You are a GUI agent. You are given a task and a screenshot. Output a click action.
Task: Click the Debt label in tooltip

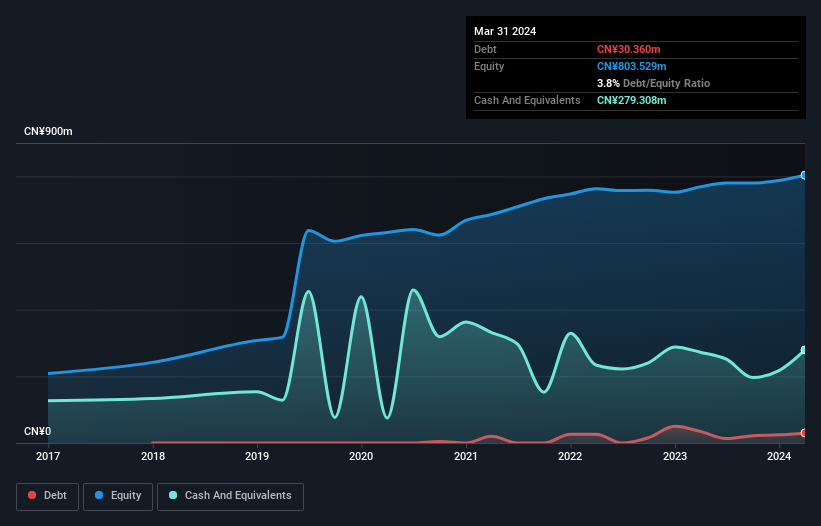click(x=485, y=49)
